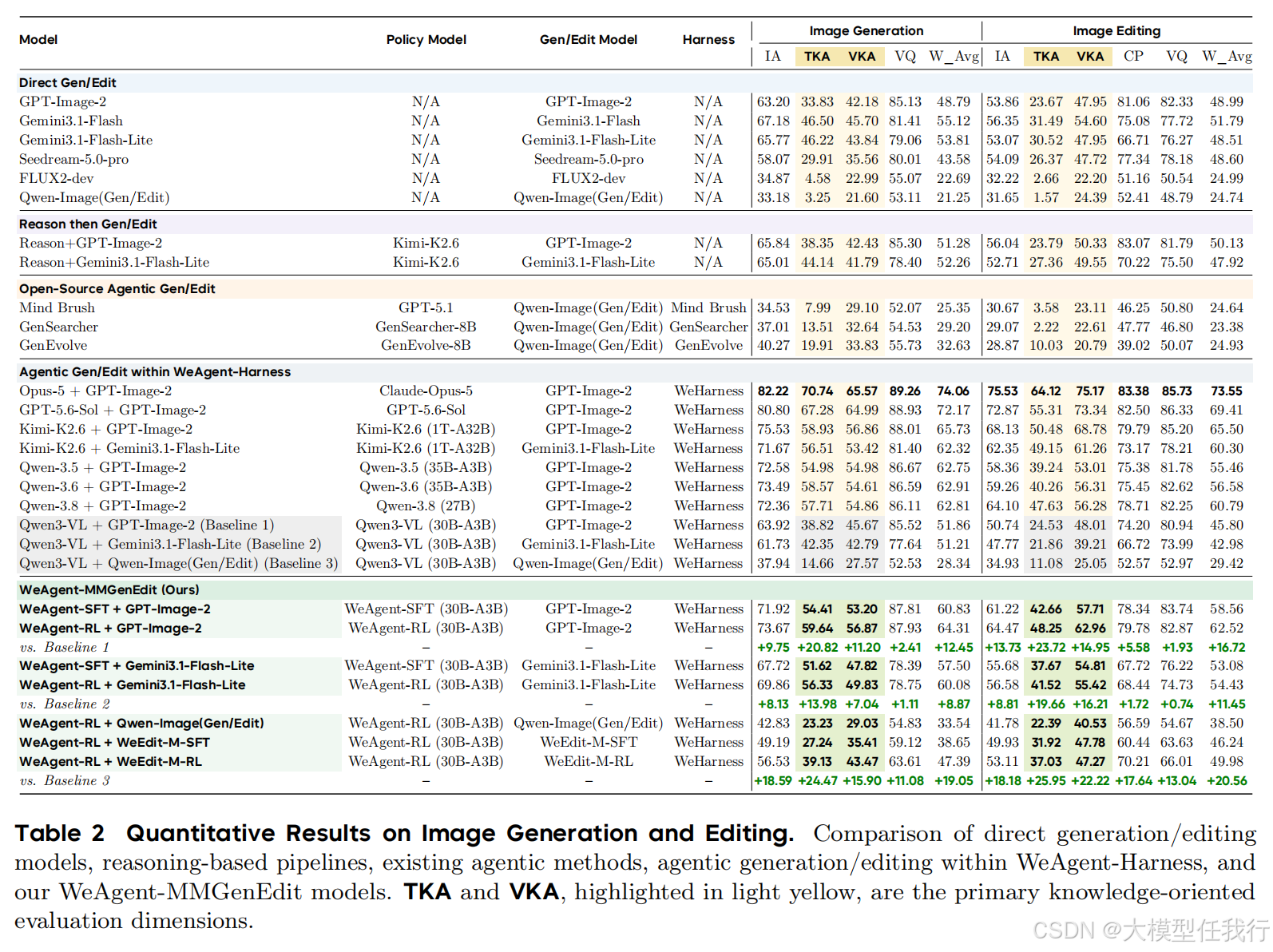The height and width of the screenshot is (952, 1273).
Task: Click the caption title "Quantitative Results on Image Generation and Editing."
Action: coord(460,834)
